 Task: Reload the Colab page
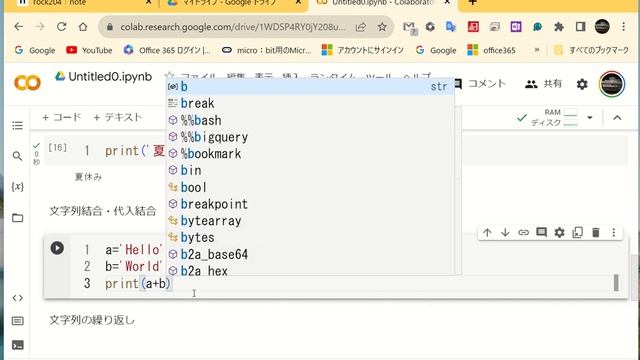click(x=62, y=27)
